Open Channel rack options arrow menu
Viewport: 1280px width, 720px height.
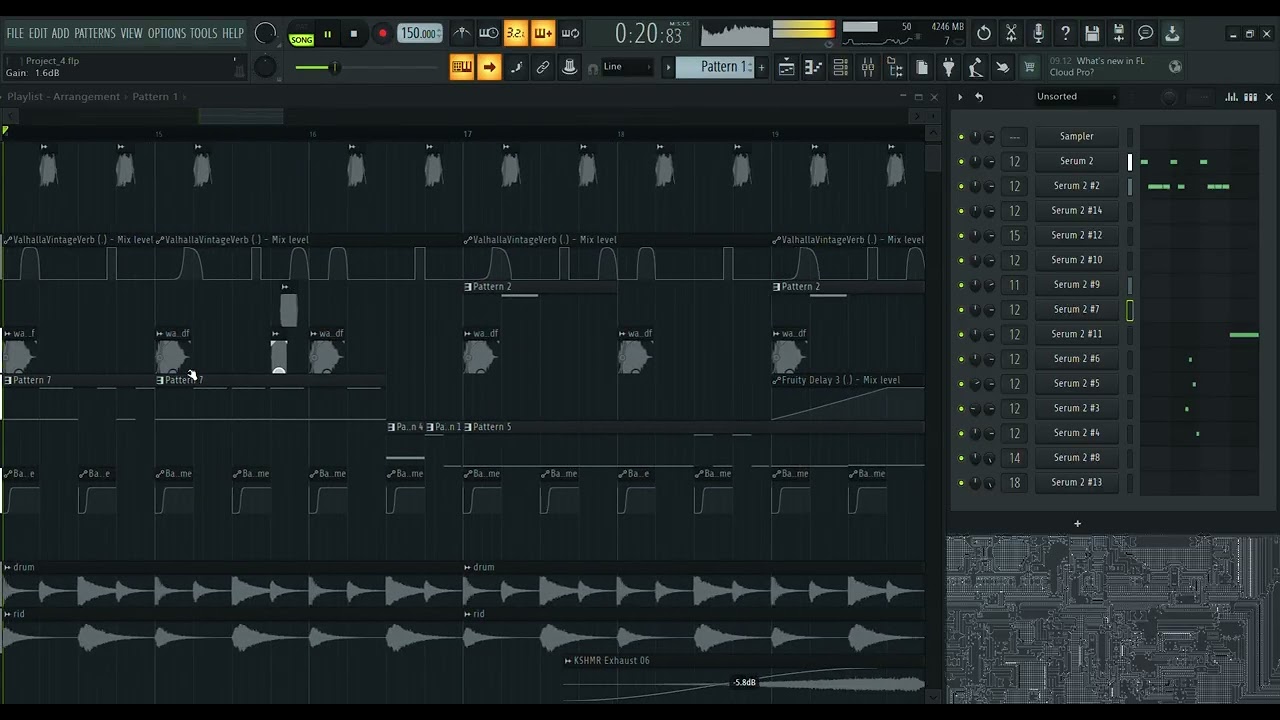pyautogui.click(x=960, y=97)
